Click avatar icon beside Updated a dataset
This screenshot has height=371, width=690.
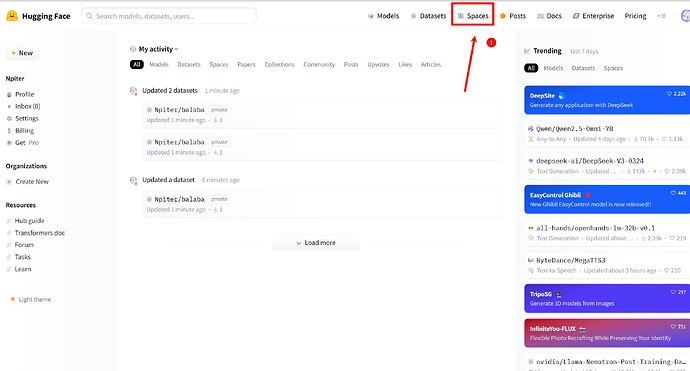tap(133, 180)
